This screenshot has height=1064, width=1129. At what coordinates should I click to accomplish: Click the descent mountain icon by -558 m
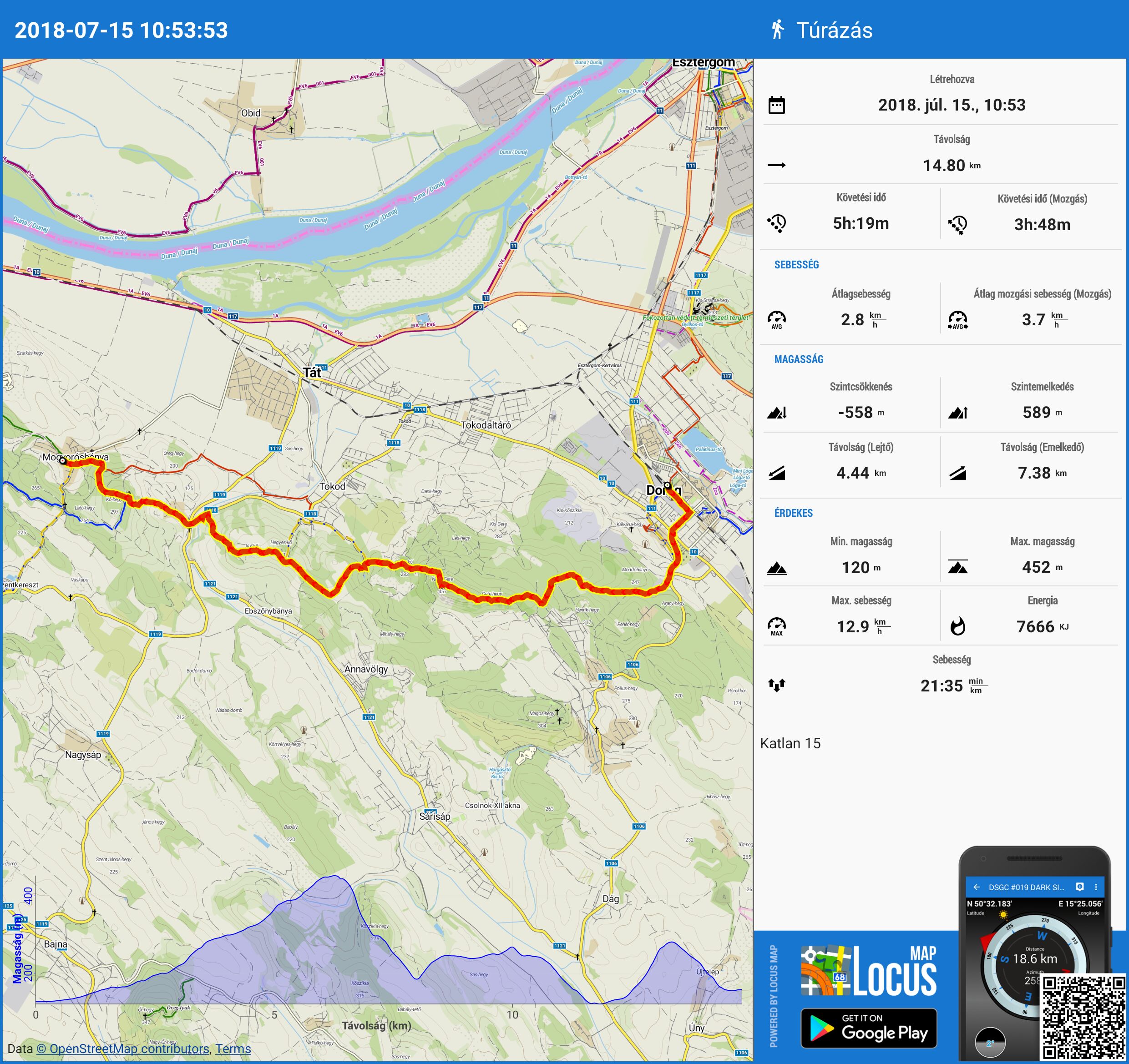coord(776,412)
